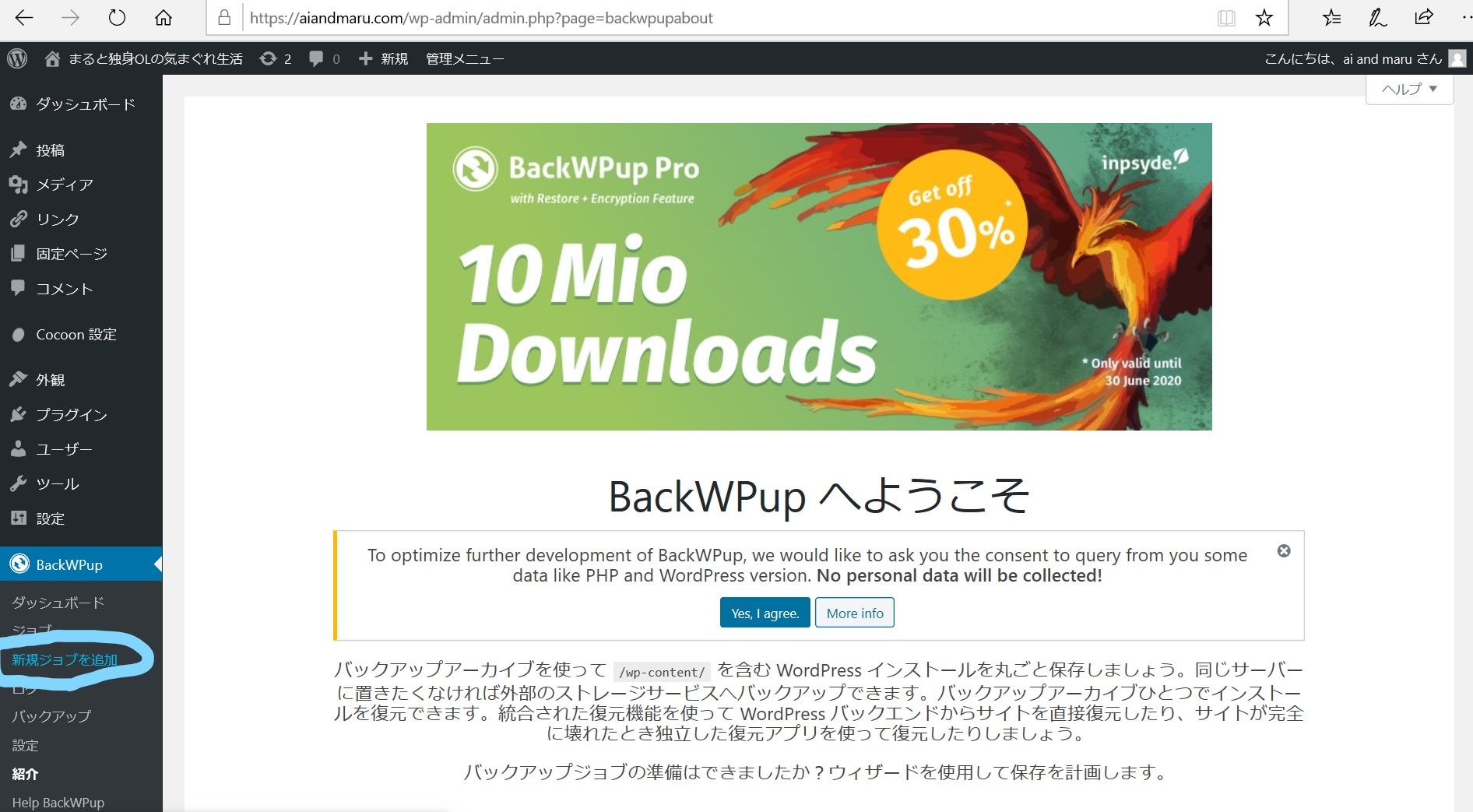Viewport: 1473px width, 812px height.
Task: Click the share icon in browser toolbar
Action: (1424, 18)
